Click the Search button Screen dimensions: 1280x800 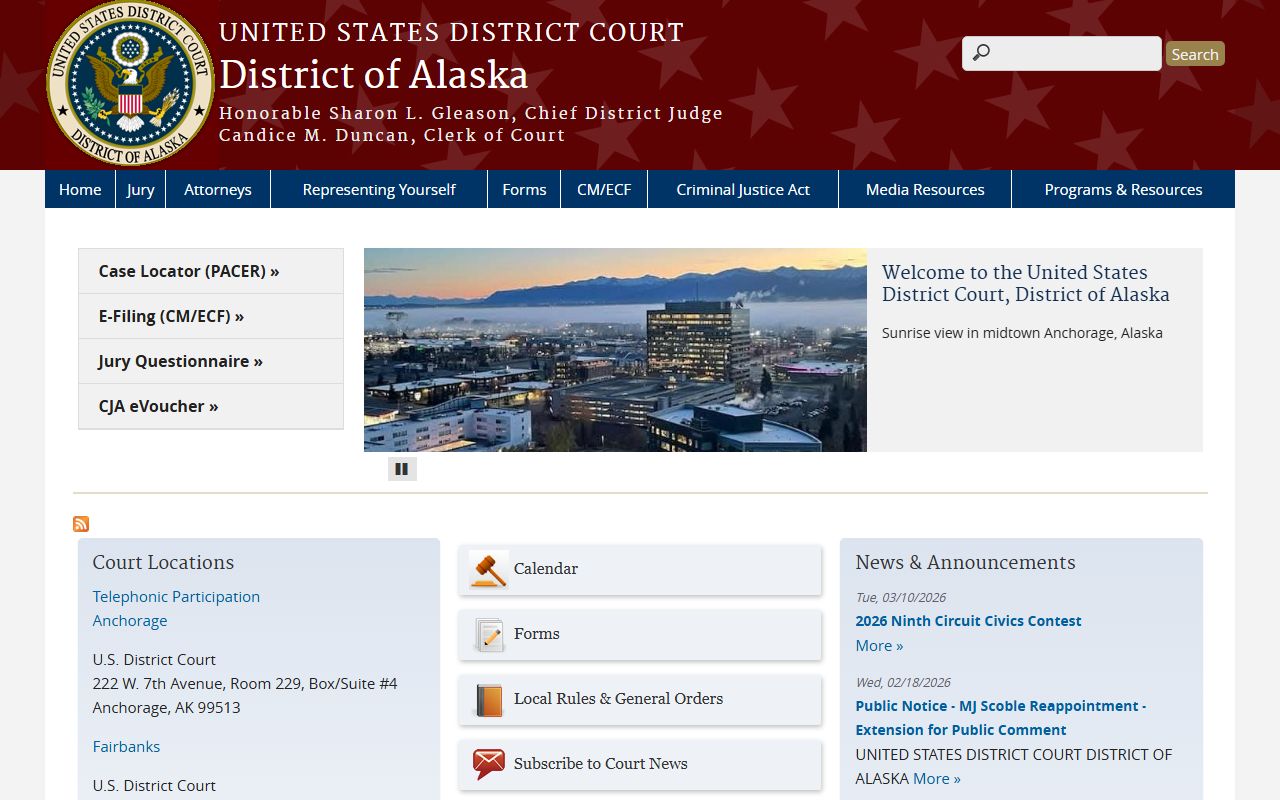(1195, 54)
